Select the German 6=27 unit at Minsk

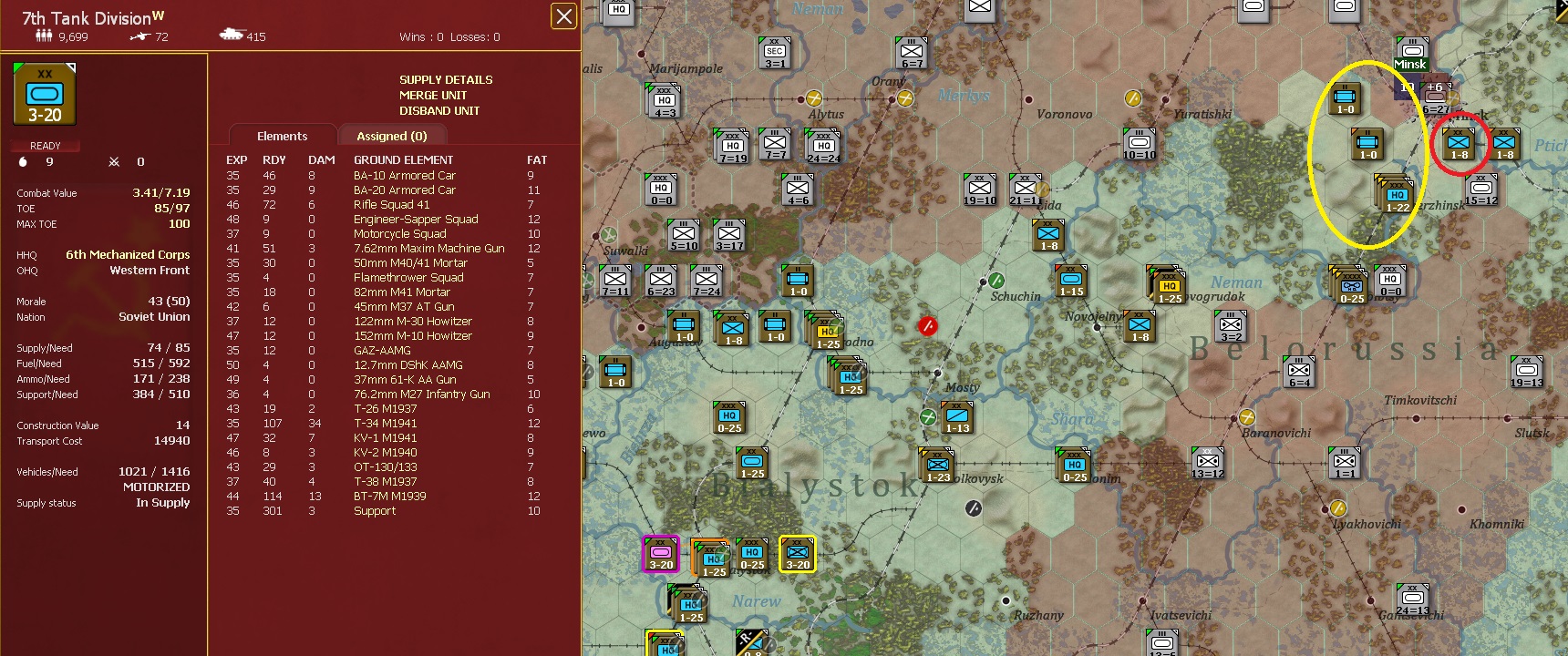click(x=1435, y=99)
